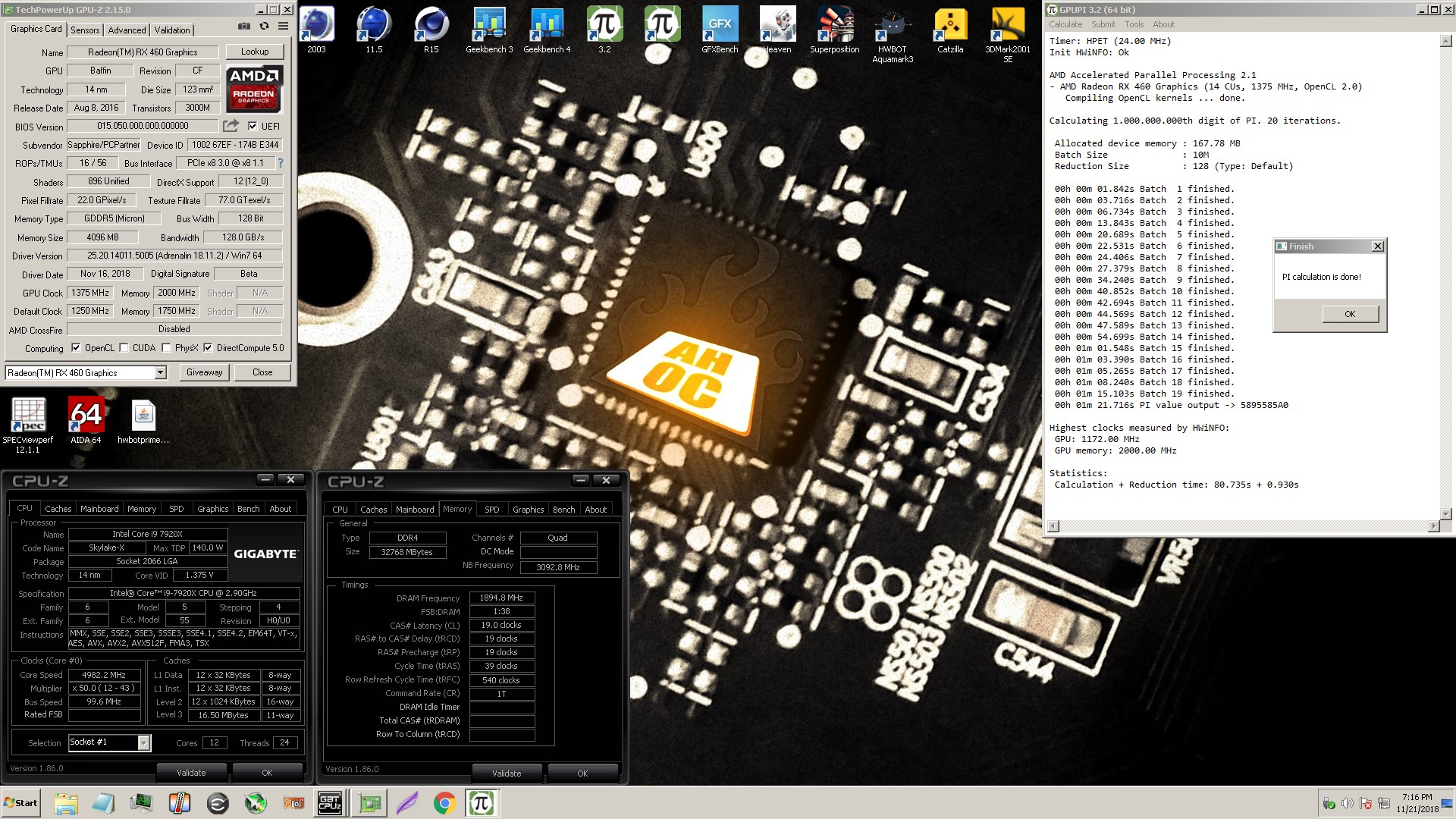The height and width of the screenshot is (819, 1456).
Task: Click the DRAM Frequency value 1894.8 MHz
Action: (x=502, y=598)
